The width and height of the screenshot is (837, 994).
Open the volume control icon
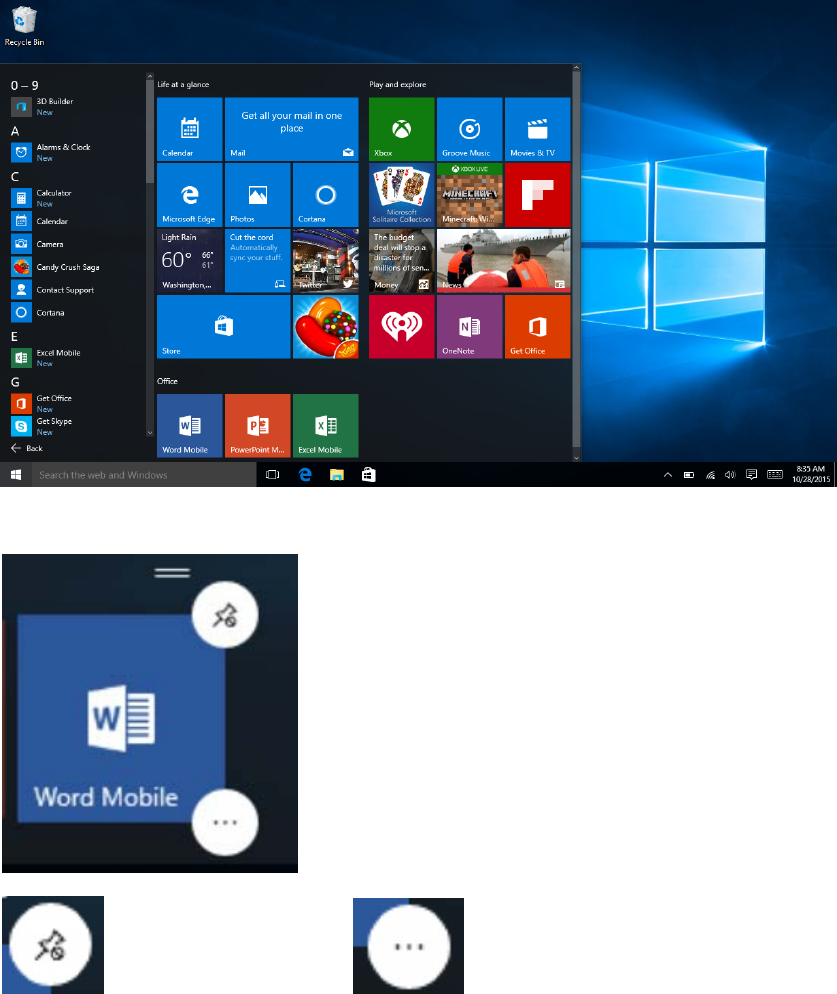pos(730,475)
